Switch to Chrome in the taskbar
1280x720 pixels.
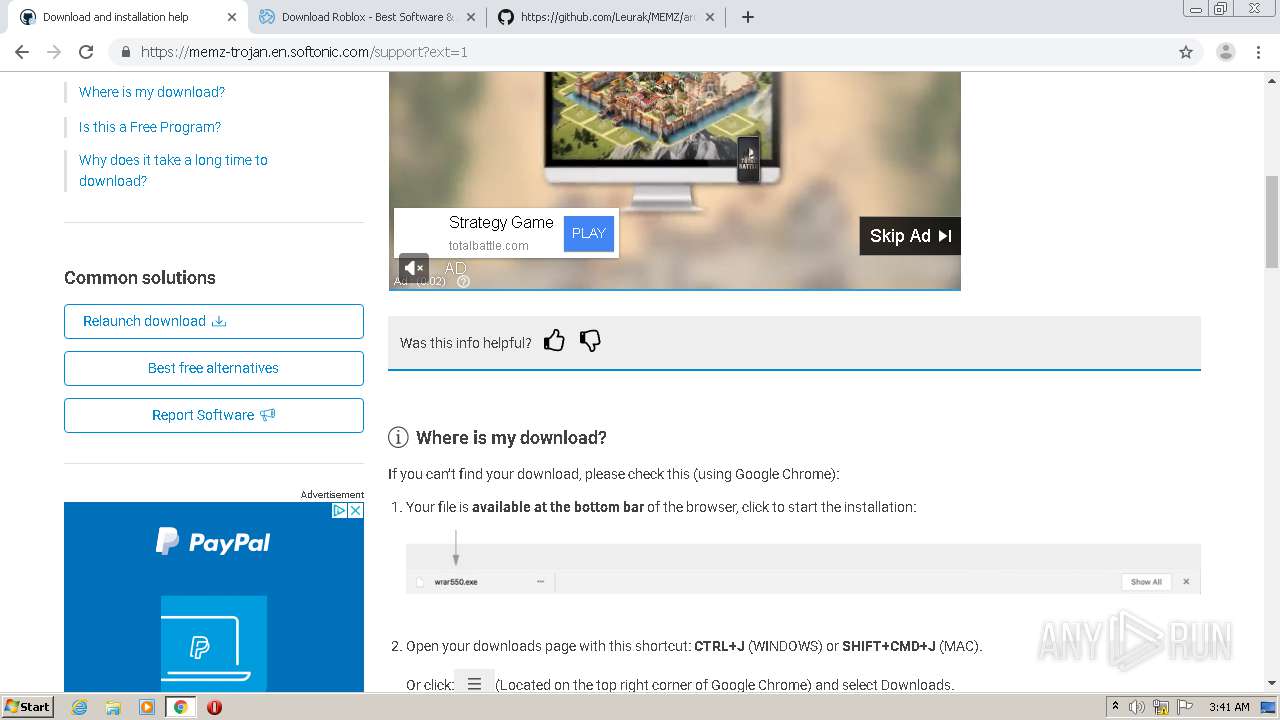(180, 707)
